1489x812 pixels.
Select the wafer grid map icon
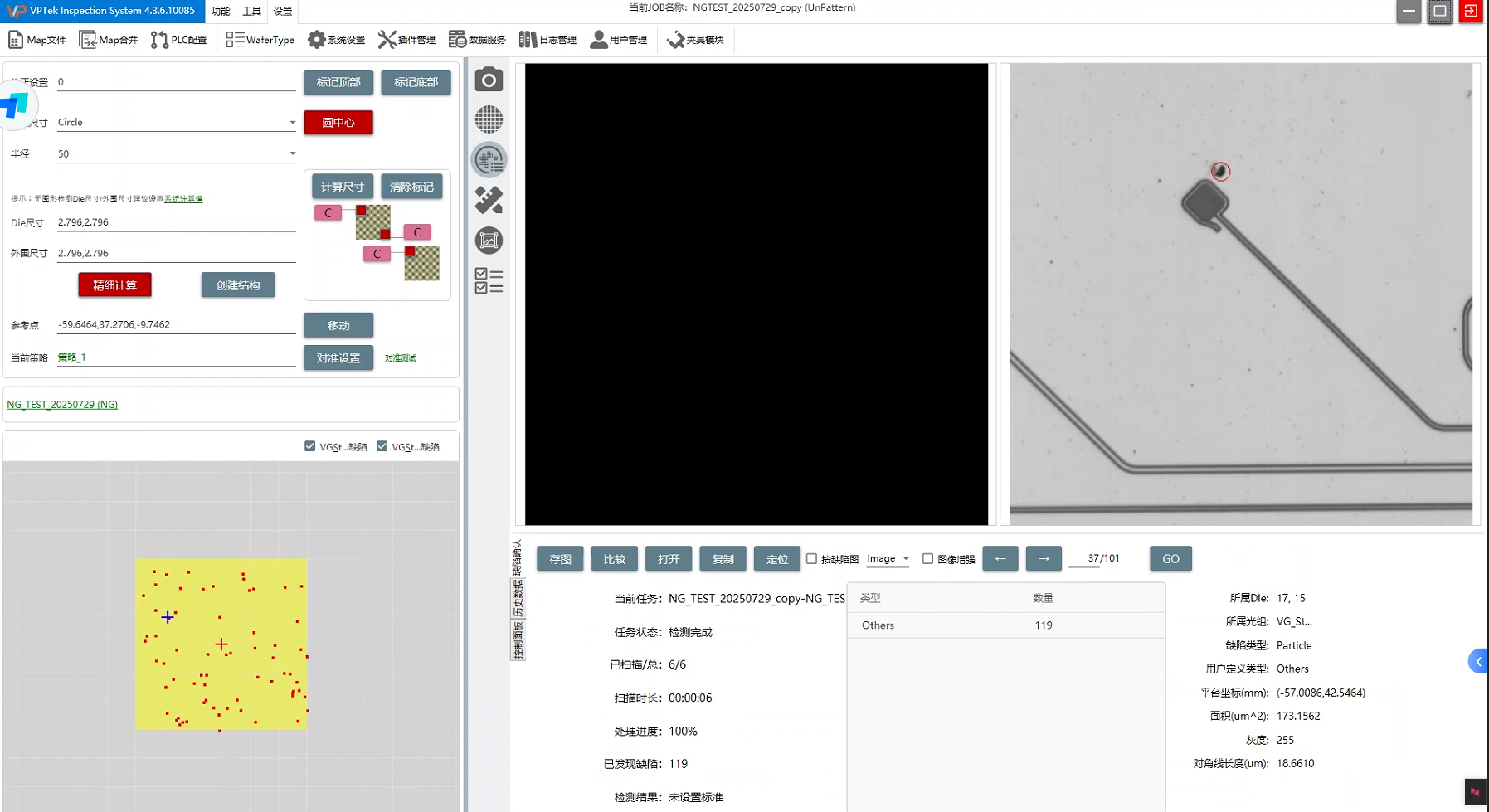click(x=489, y=119)
